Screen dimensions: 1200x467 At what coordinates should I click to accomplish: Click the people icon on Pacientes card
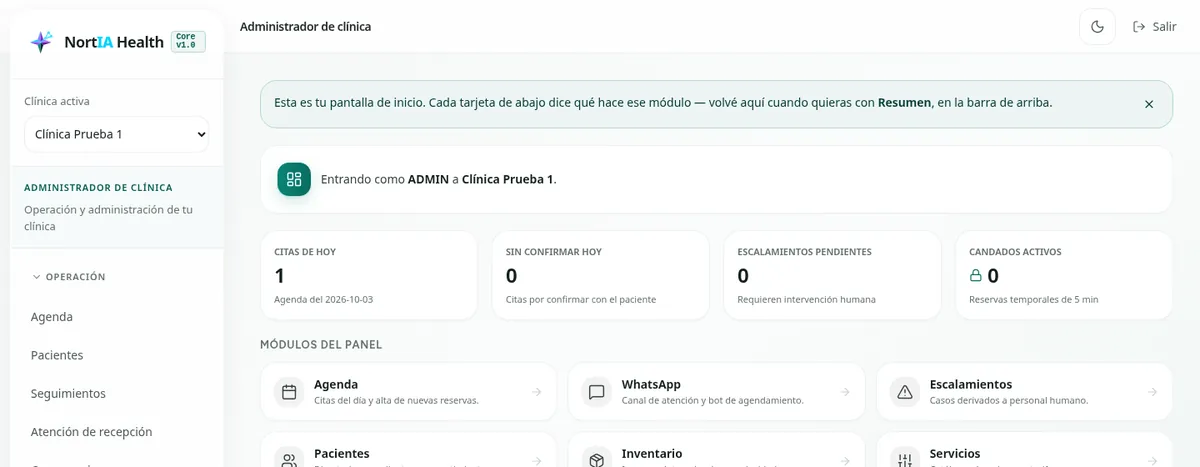pyautogui.click(x=289, y=460)
